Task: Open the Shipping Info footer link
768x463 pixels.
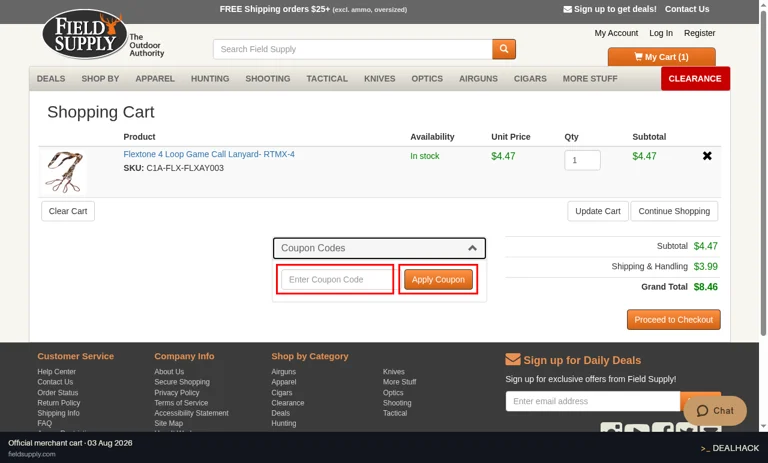Action: (58, 413)
